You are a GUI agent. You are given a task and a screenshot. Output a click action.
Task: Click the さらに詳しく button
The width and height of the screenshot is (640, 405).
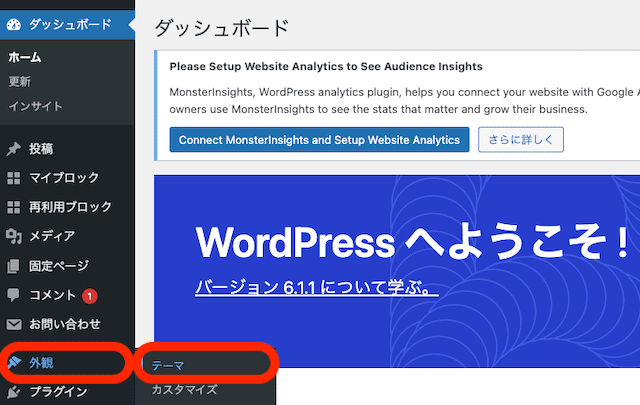521,140
